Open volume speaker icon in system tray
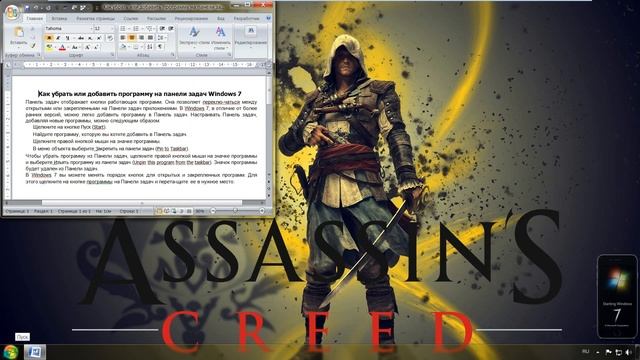 [629, 352]
